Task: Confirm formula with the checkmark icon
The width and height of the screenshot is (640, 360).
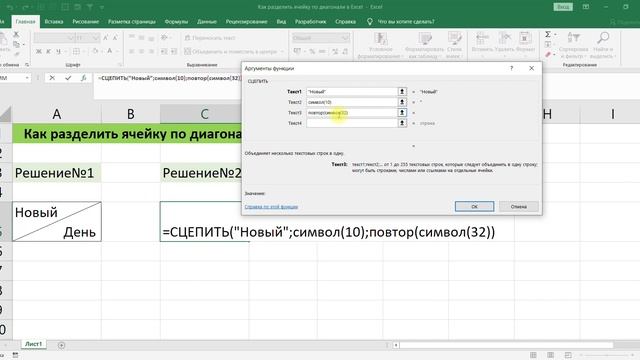Action: click(x=68, y=78)
